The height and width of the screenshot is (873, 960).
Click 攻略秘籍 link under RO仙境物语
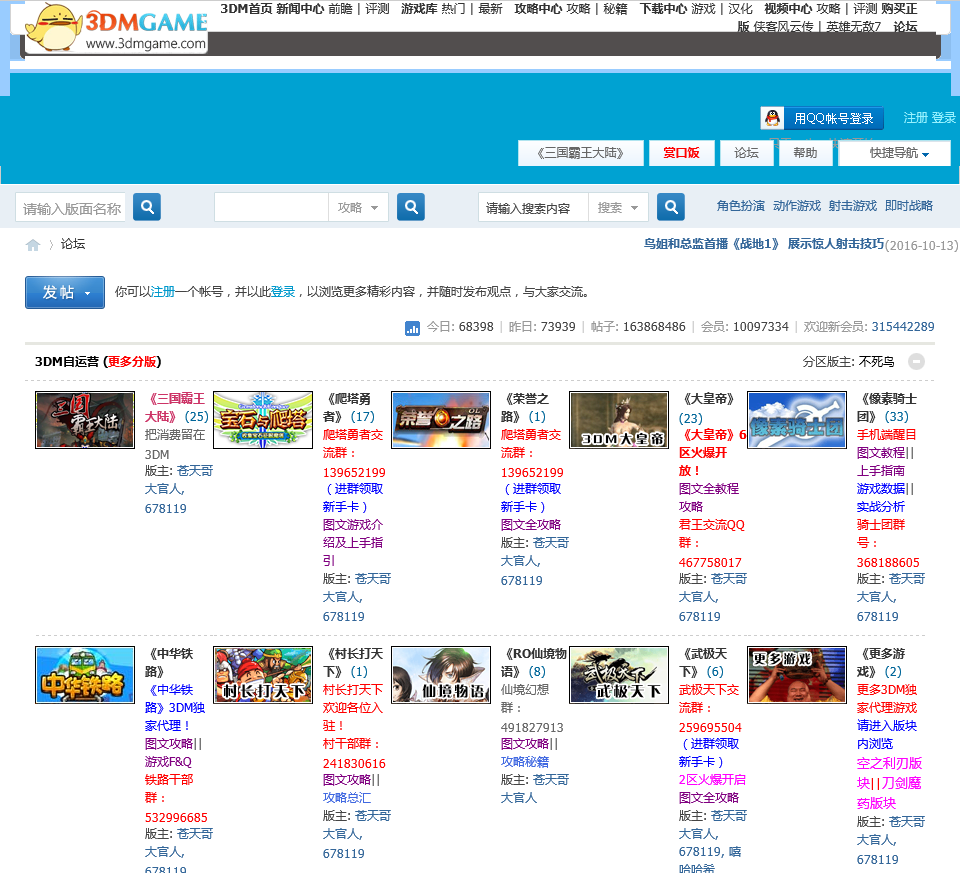[x=525, y=762]
